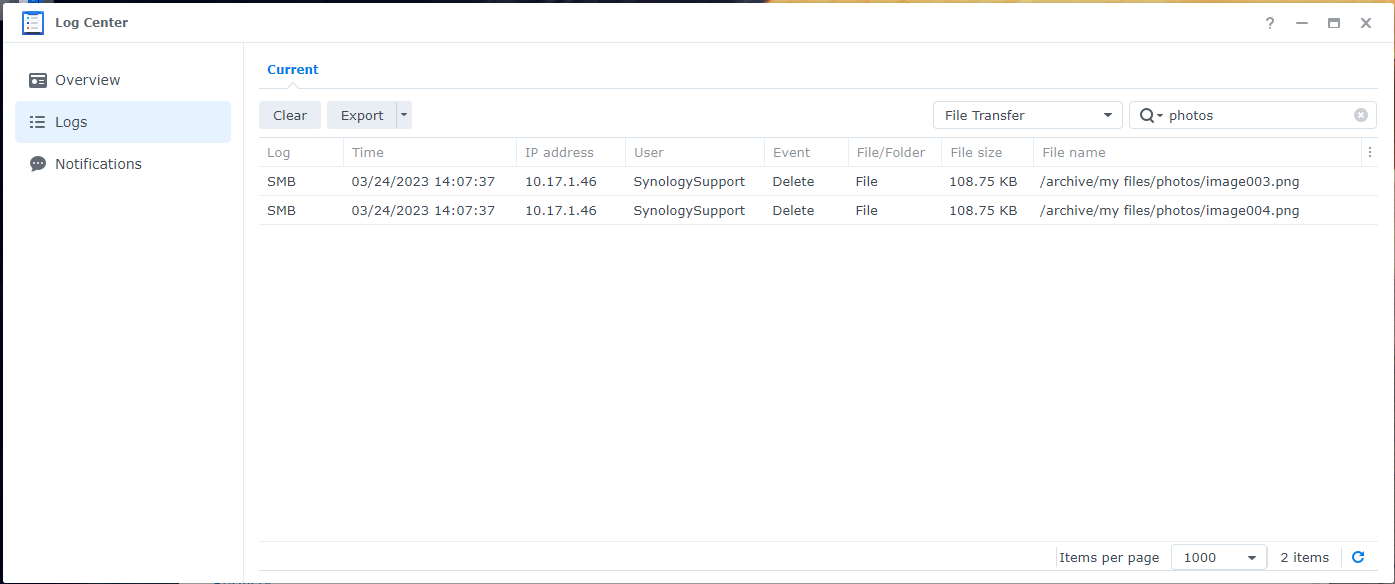The image size is (1395, 584).
Task: Click the Help question mark icon
Action: pyautogui.click(x=1270, y=23)
